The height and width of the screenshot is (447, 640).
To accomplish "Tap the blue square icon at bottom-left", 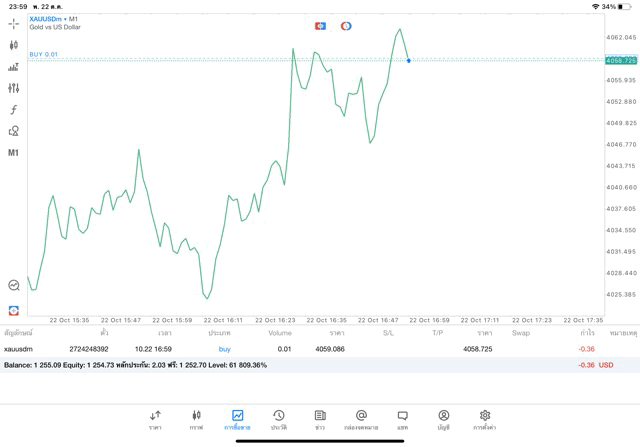I will 13,310.
